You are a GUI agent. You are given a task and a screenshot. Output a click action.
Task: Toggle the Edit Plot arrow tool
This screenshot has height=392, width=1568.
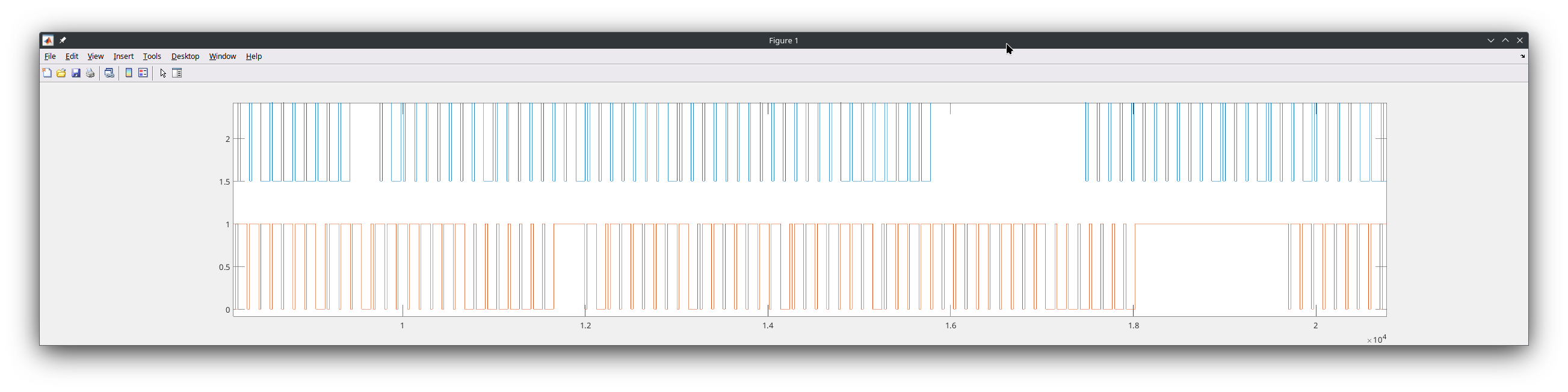click(x=163, y=73)
